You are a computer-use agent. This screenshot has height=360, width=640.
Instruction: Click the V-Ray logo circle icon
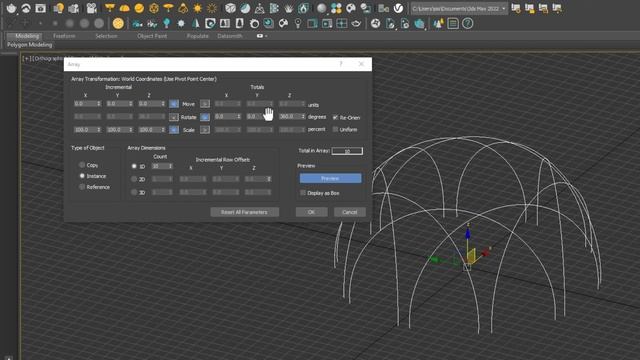[398, 8]
